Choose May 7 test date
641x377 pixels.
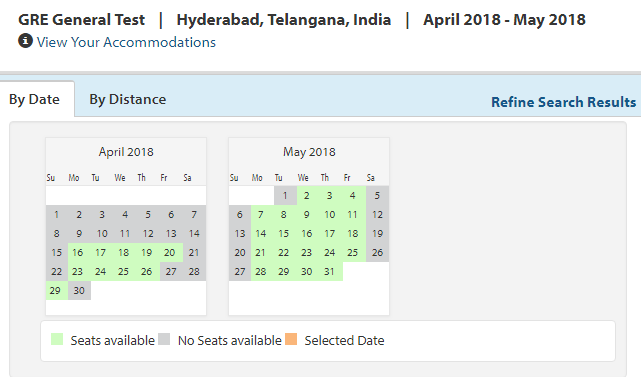tap(262, 215)
